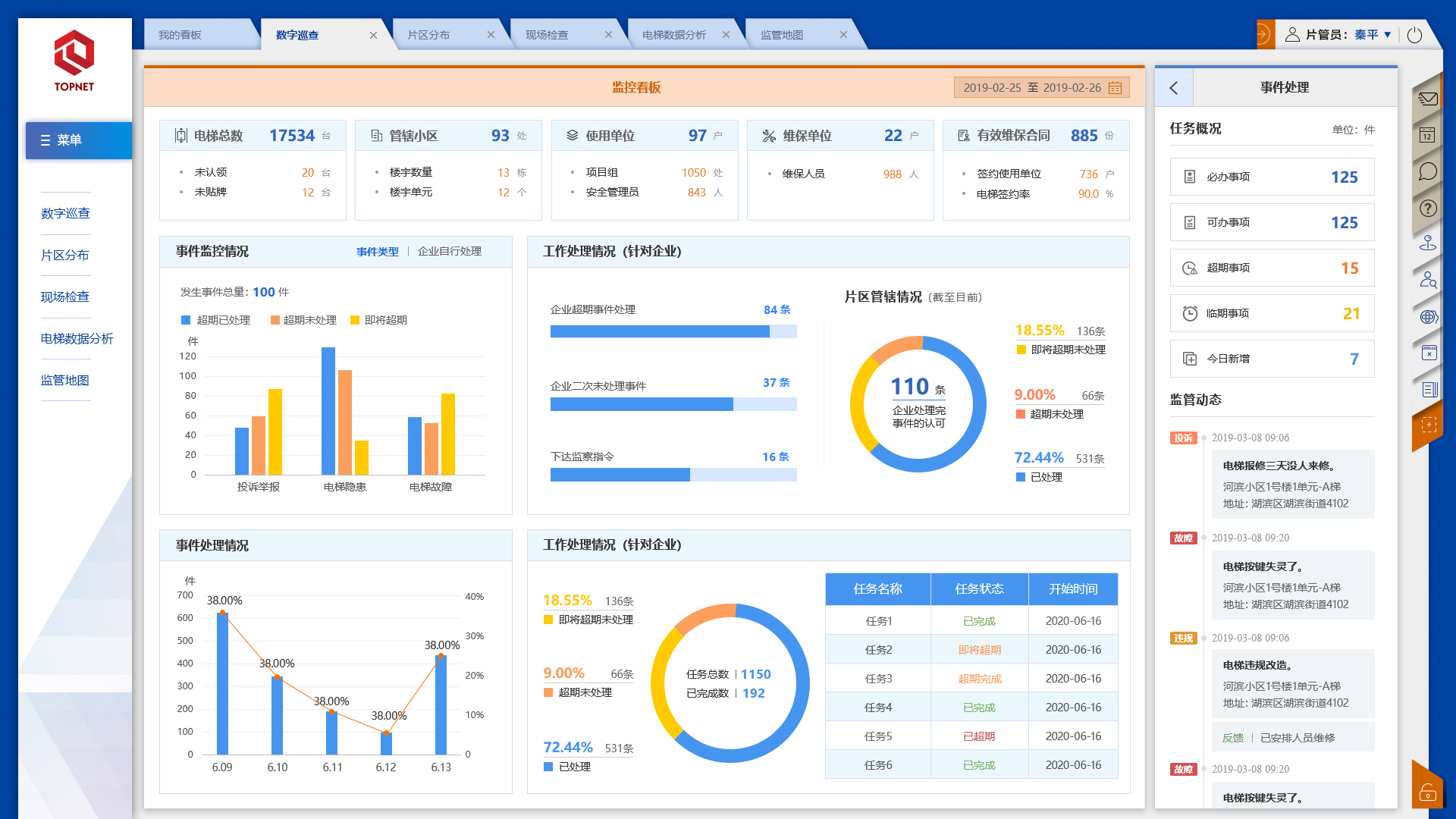Click the 电梯总数 elevator icon
This screenshot has width=1456, height=819.
[181, 136]
